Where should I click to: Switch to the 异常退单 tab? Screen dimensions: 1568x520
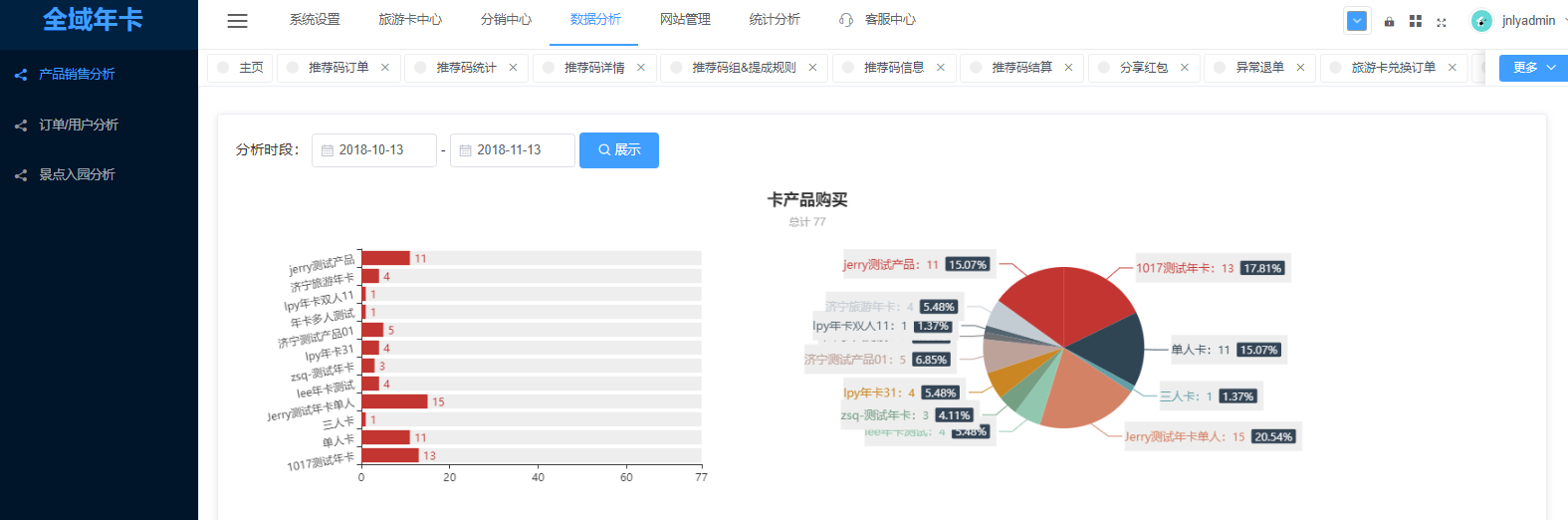[1259, 68]
